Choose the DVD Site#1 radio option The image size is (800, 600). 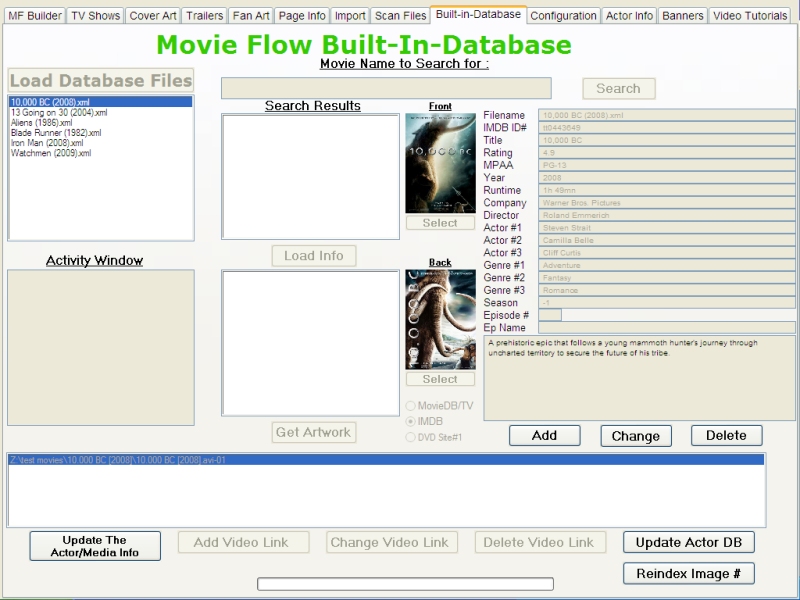point(411,437)
